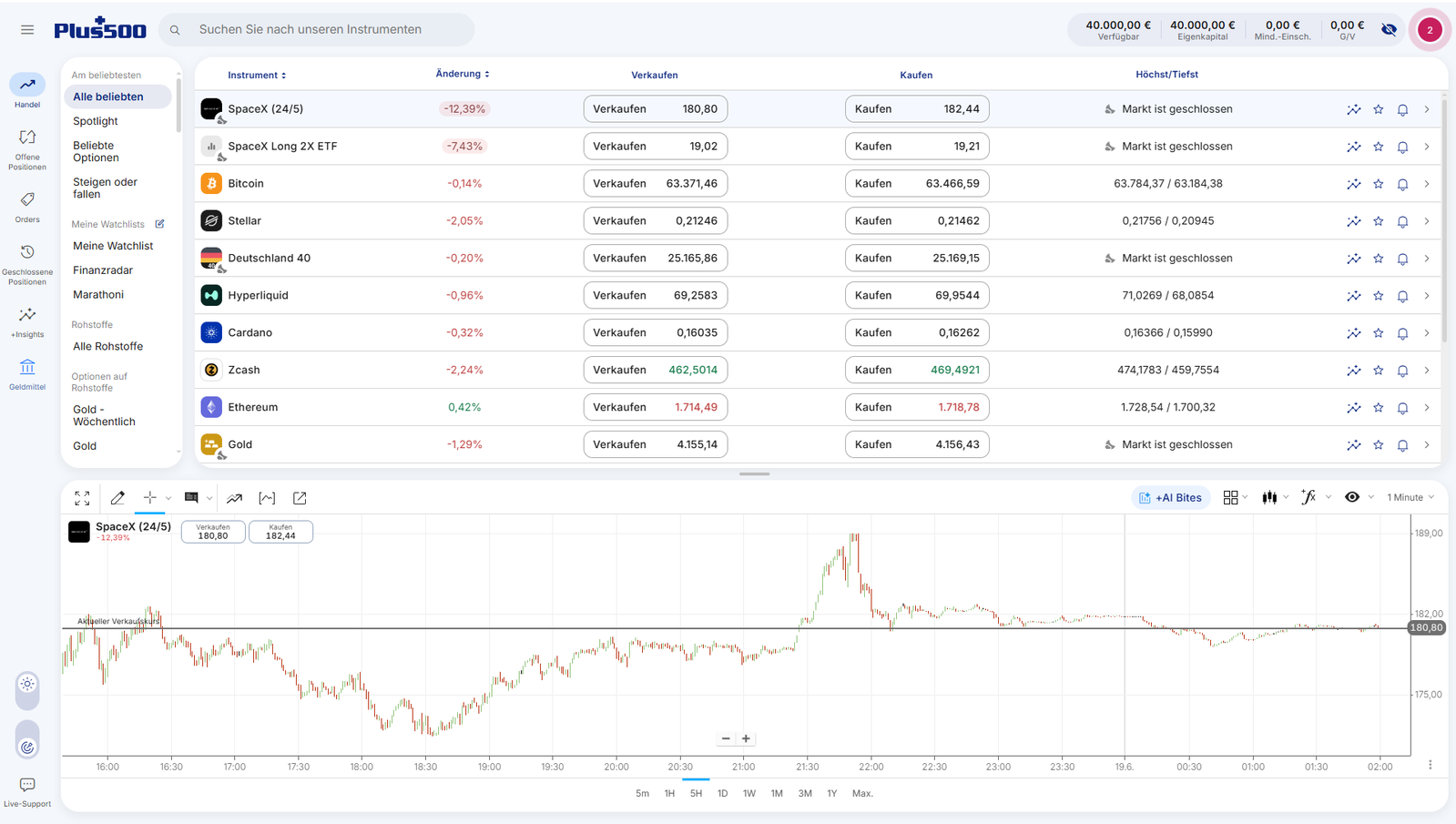This screenshot has width=1456, height=824.
Task: Open 1 Minute interval dropdown
Action: point(1410,497)
